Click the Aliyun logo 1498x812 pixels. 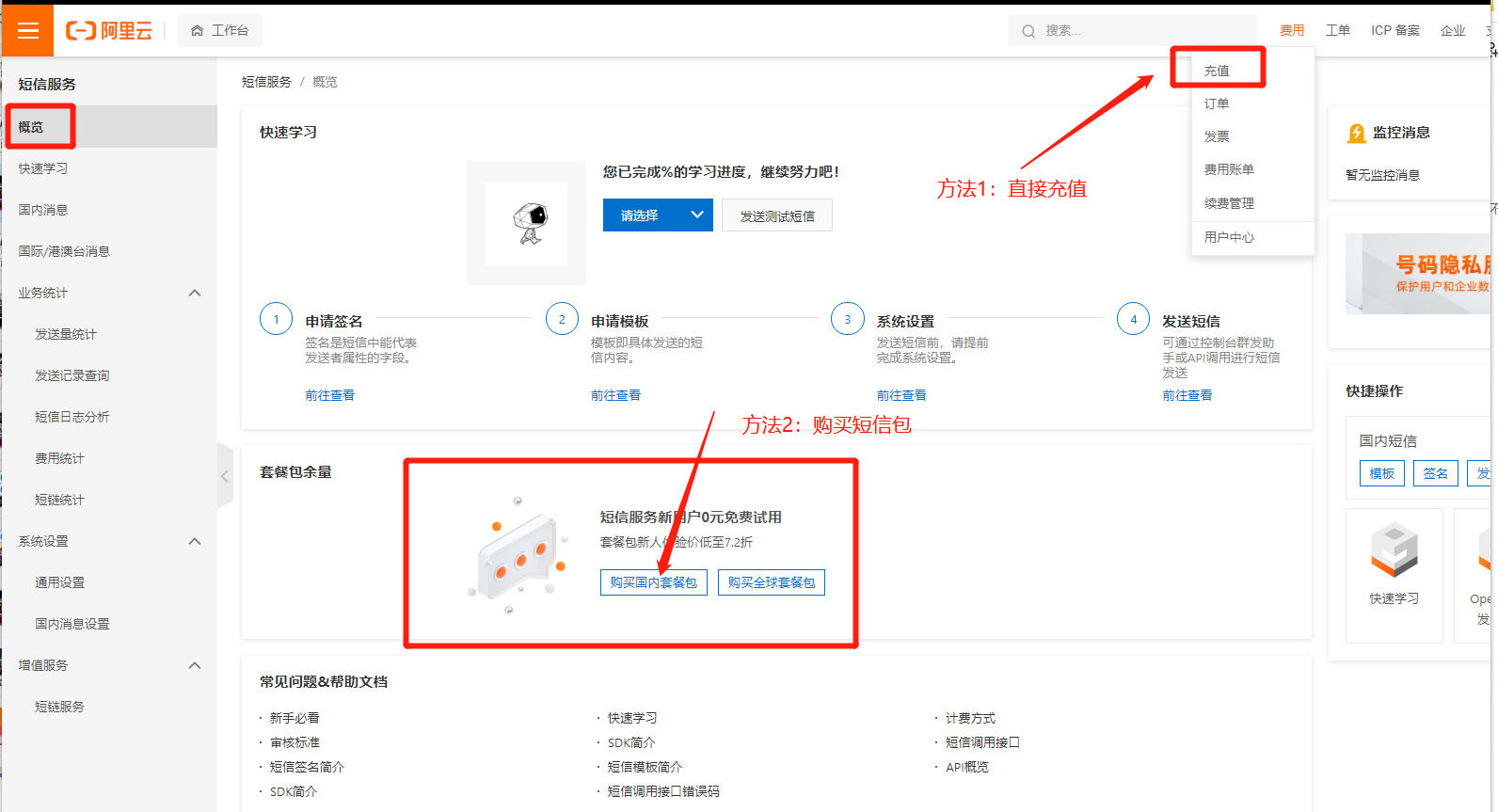108,31
